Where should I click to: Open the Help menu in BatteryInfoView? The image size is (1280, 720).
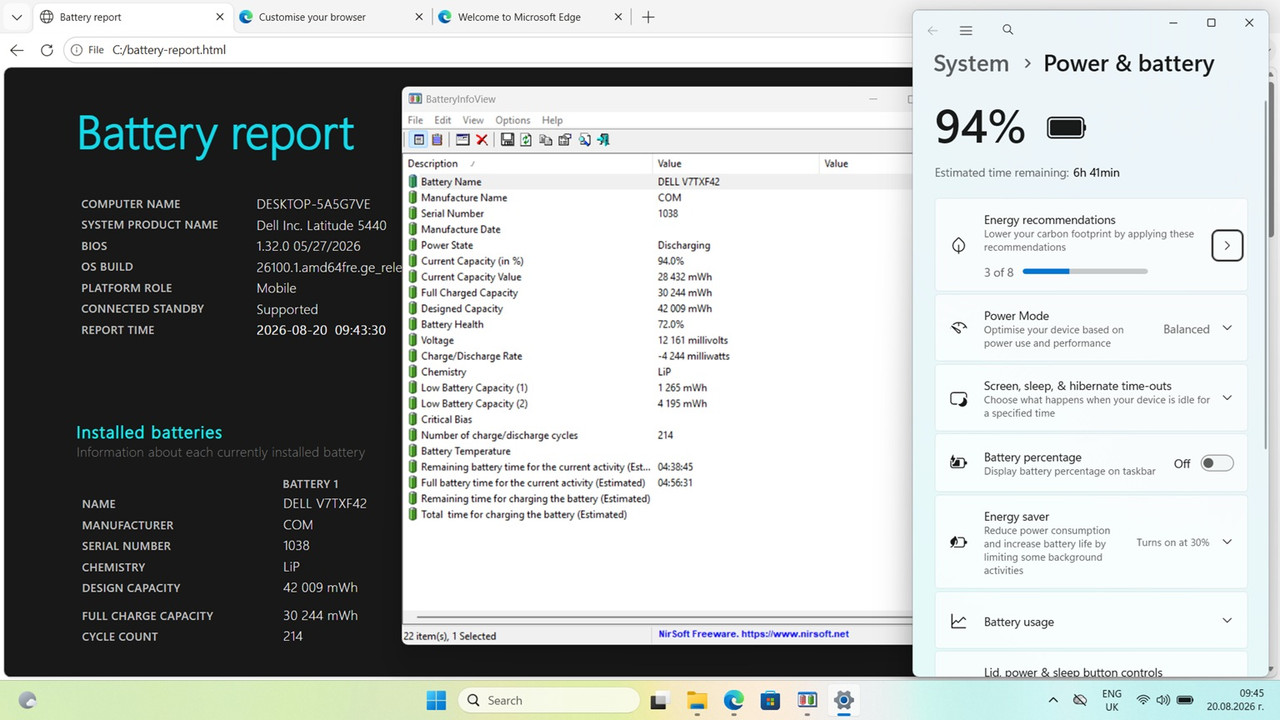coord(552,120)
